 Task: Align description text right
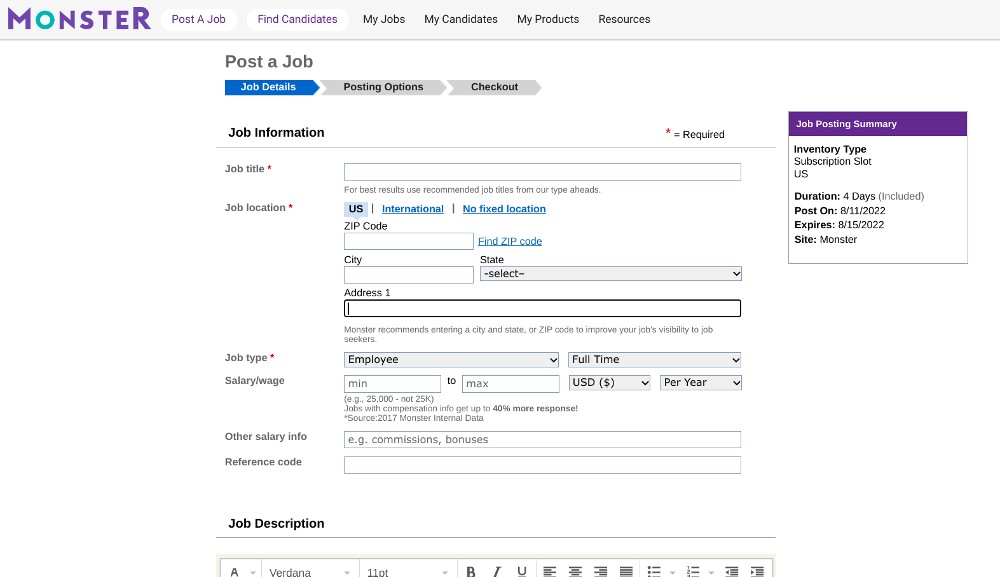click(x=600, y=571)
